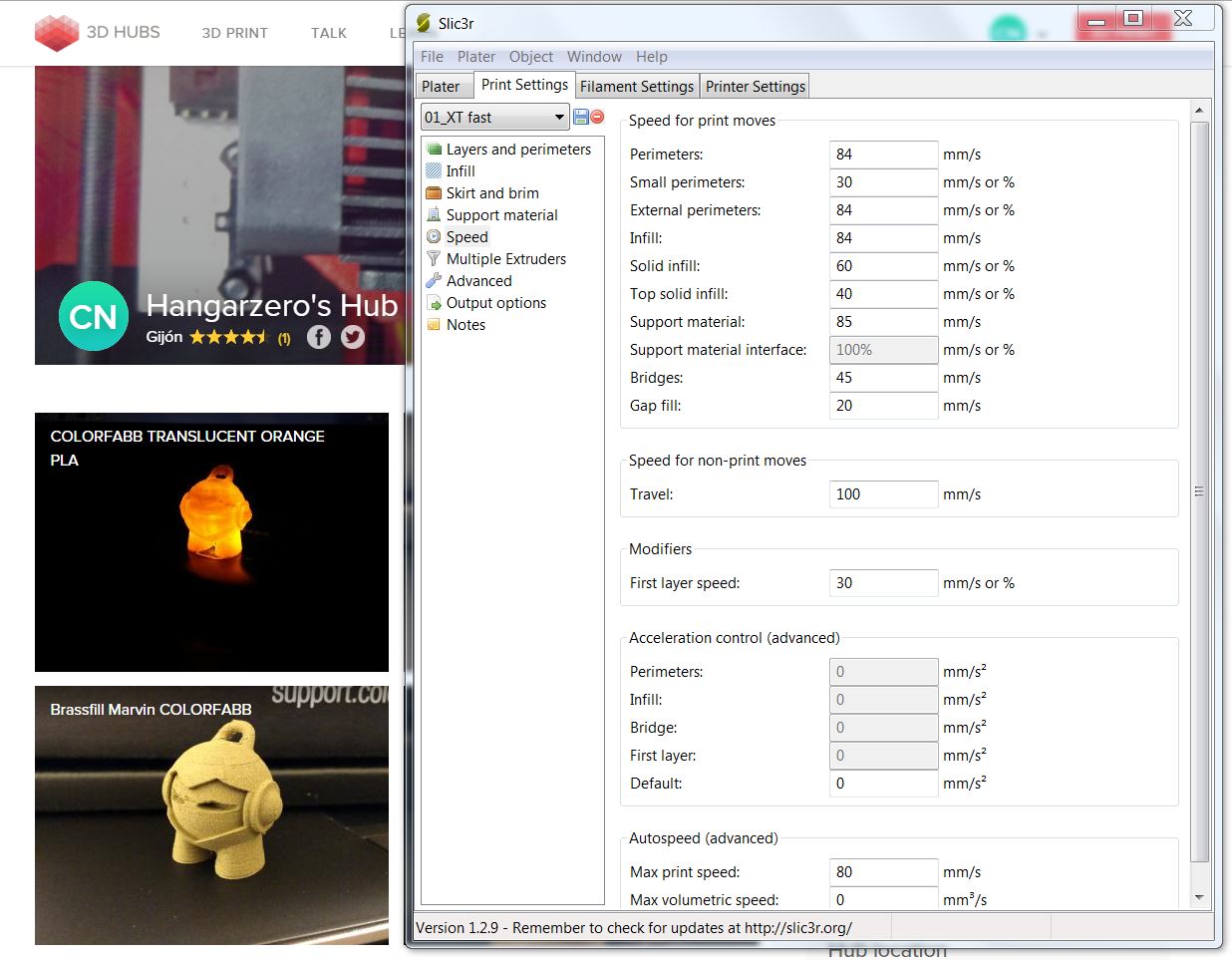Click the red delete preset icon
The height and width of the screenshot is (960, 1232).
[x=597, y=117]
